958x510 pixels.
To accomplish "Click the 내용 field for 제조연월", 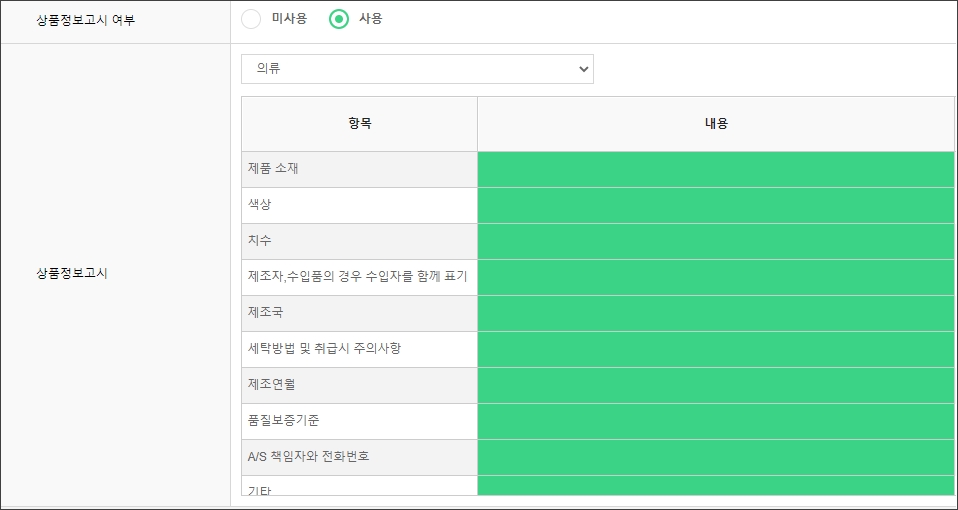I will pyautogui.click(x=715, y=385).
